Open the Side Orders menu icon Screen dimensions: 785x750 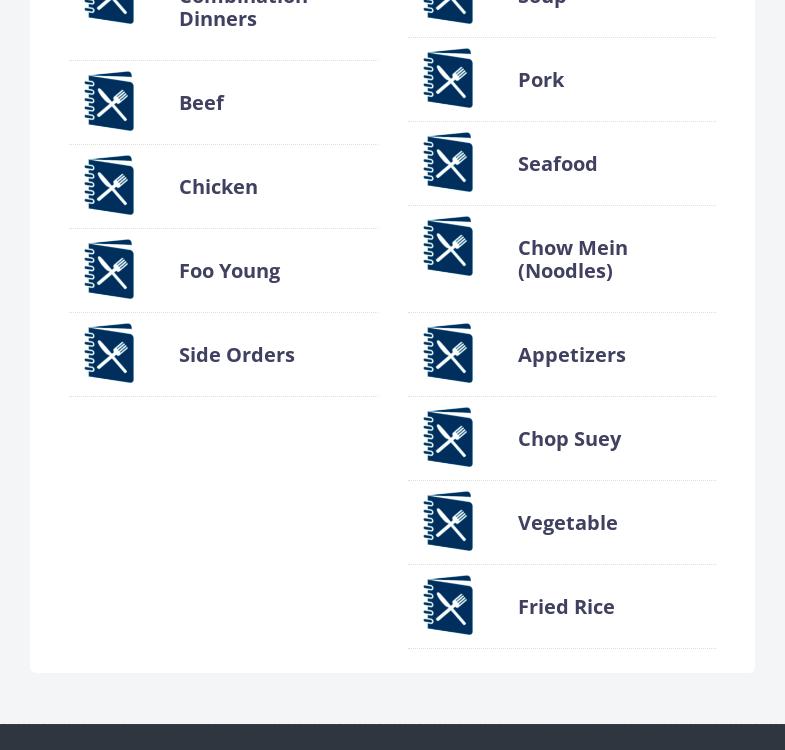click(x=109, y=353)
